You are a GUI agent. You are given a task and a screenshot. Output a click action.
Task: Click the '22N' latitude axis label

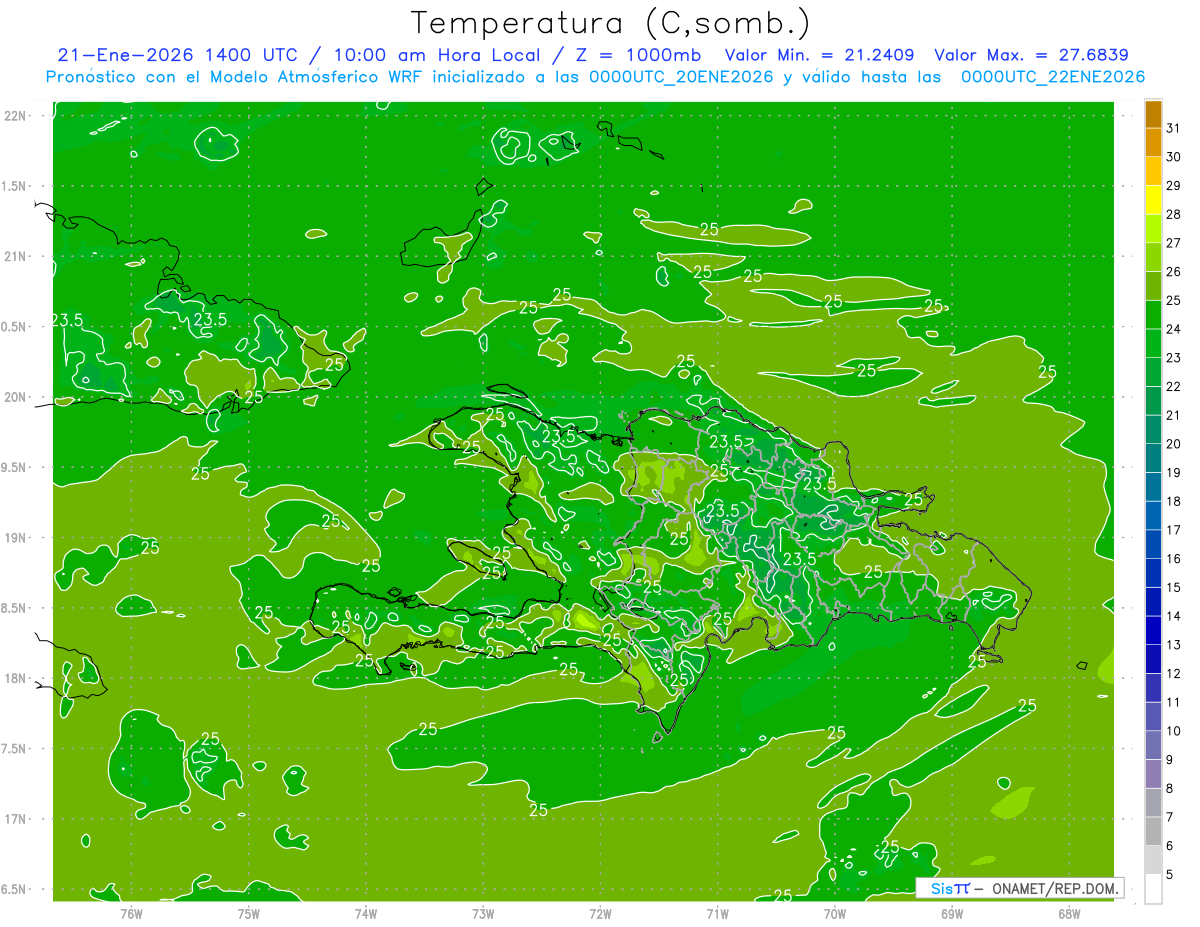point(16,116)
